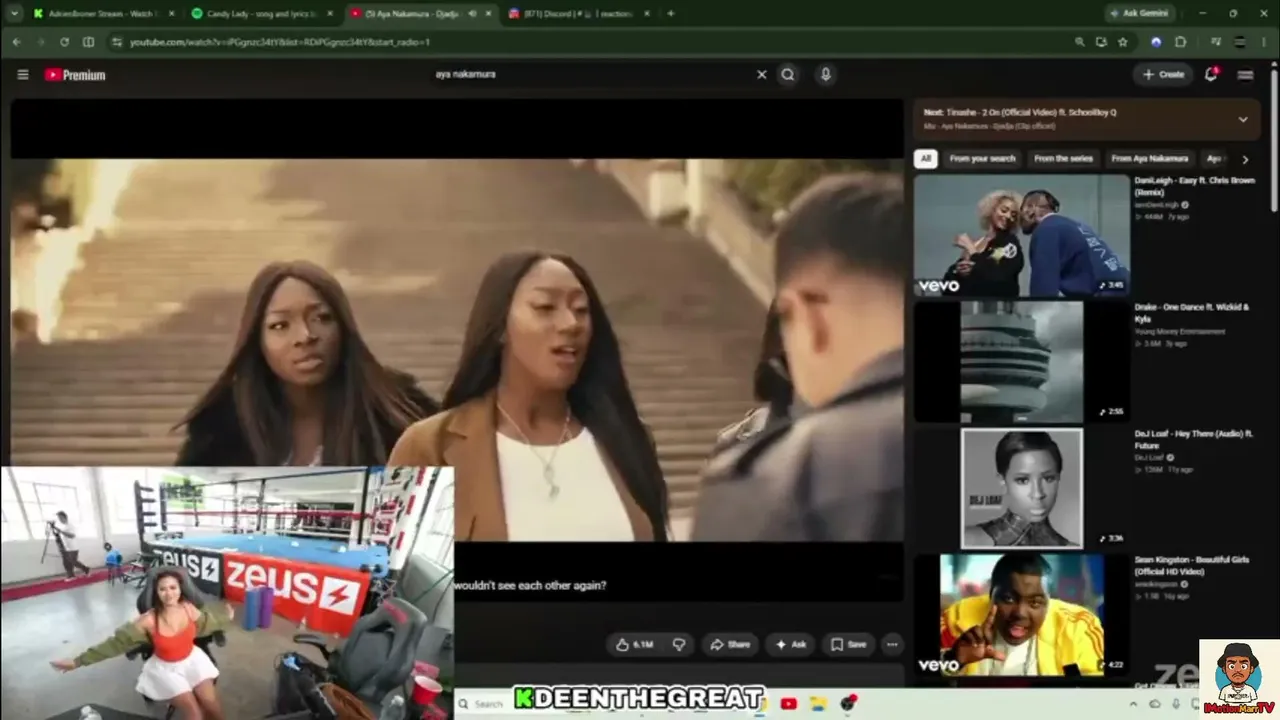Open the Windows taskbar Search box
This screenshot has height=720, width=1280.
tap(484, 704)
